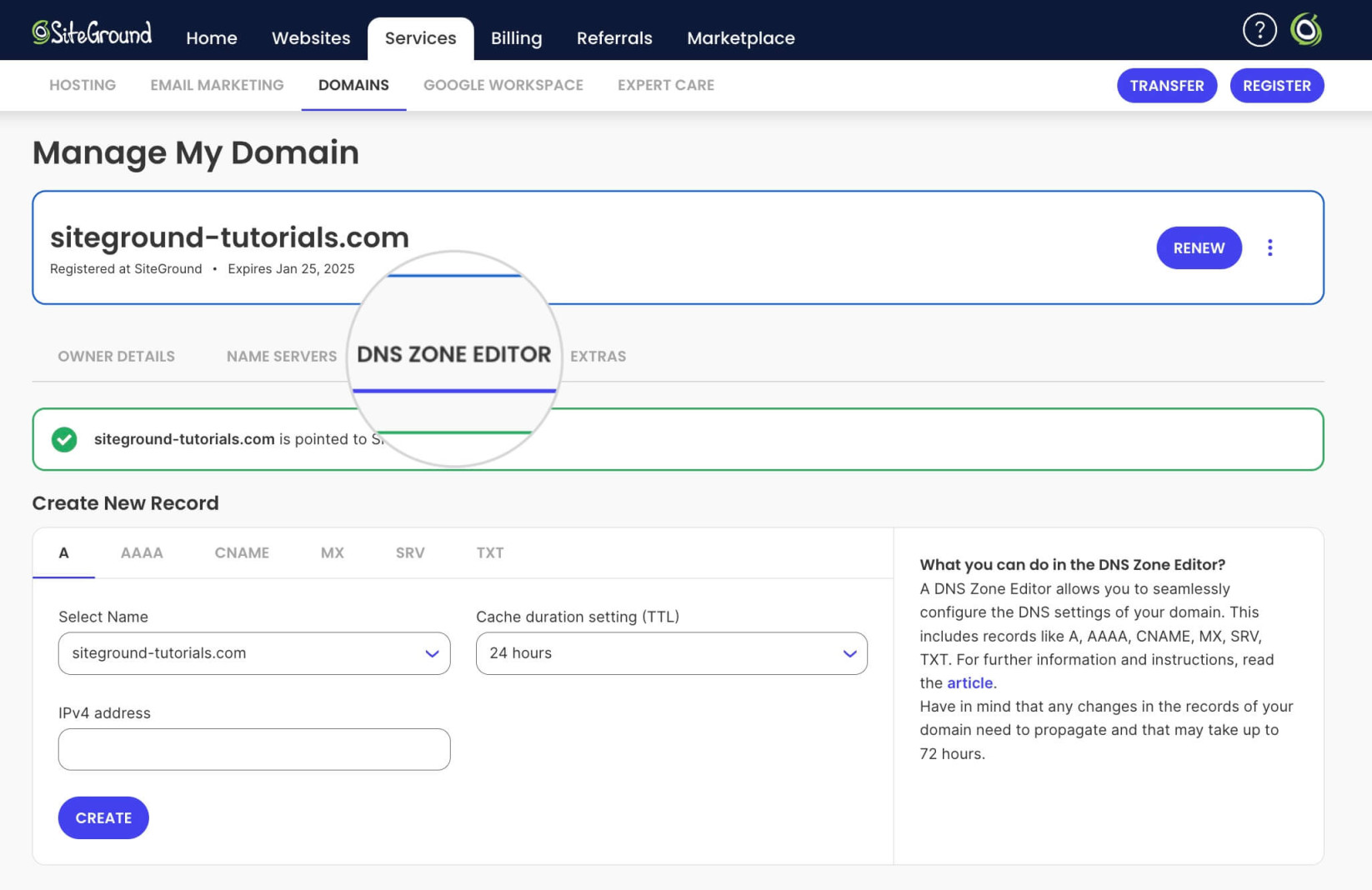Click the Registered at SiteGround text
The image size is (1372, 890).
point(126,269)
